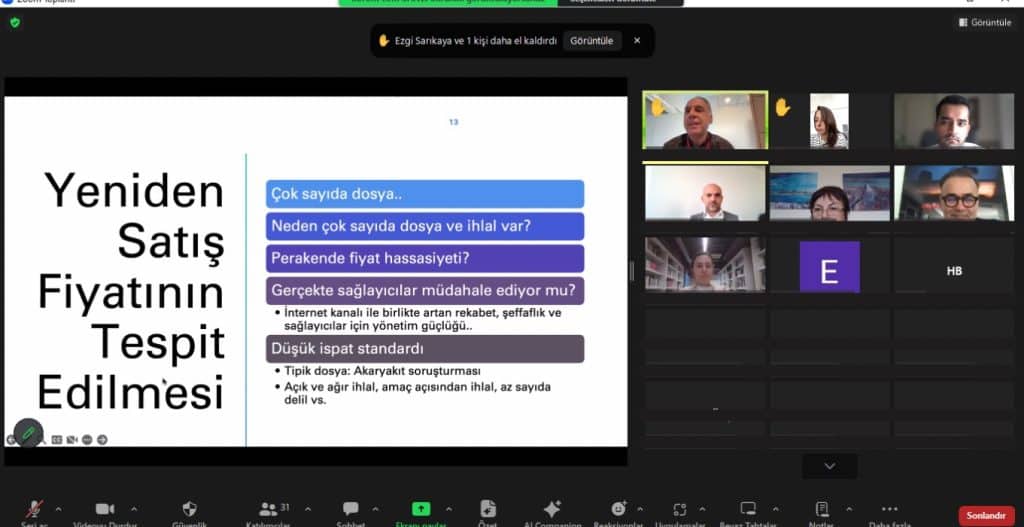Image resolution: width=1024 pixels, height=527 pixels.
Task: Open the Security (Güvenlik) shield icon
Action: tap(189, 509)
